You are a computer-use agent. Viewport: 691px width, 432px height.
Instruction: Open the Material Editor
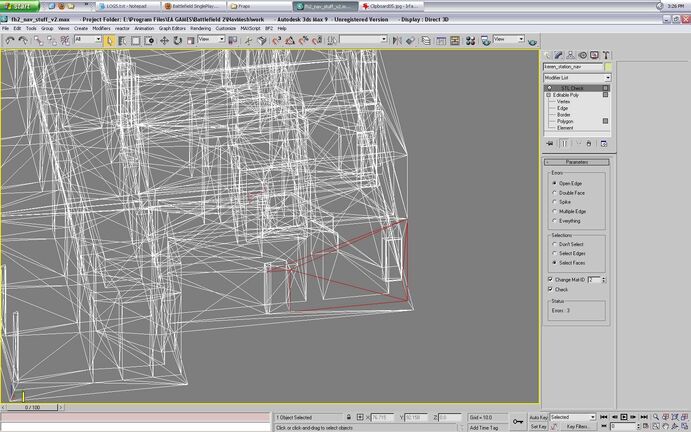(x=470, y=41)
